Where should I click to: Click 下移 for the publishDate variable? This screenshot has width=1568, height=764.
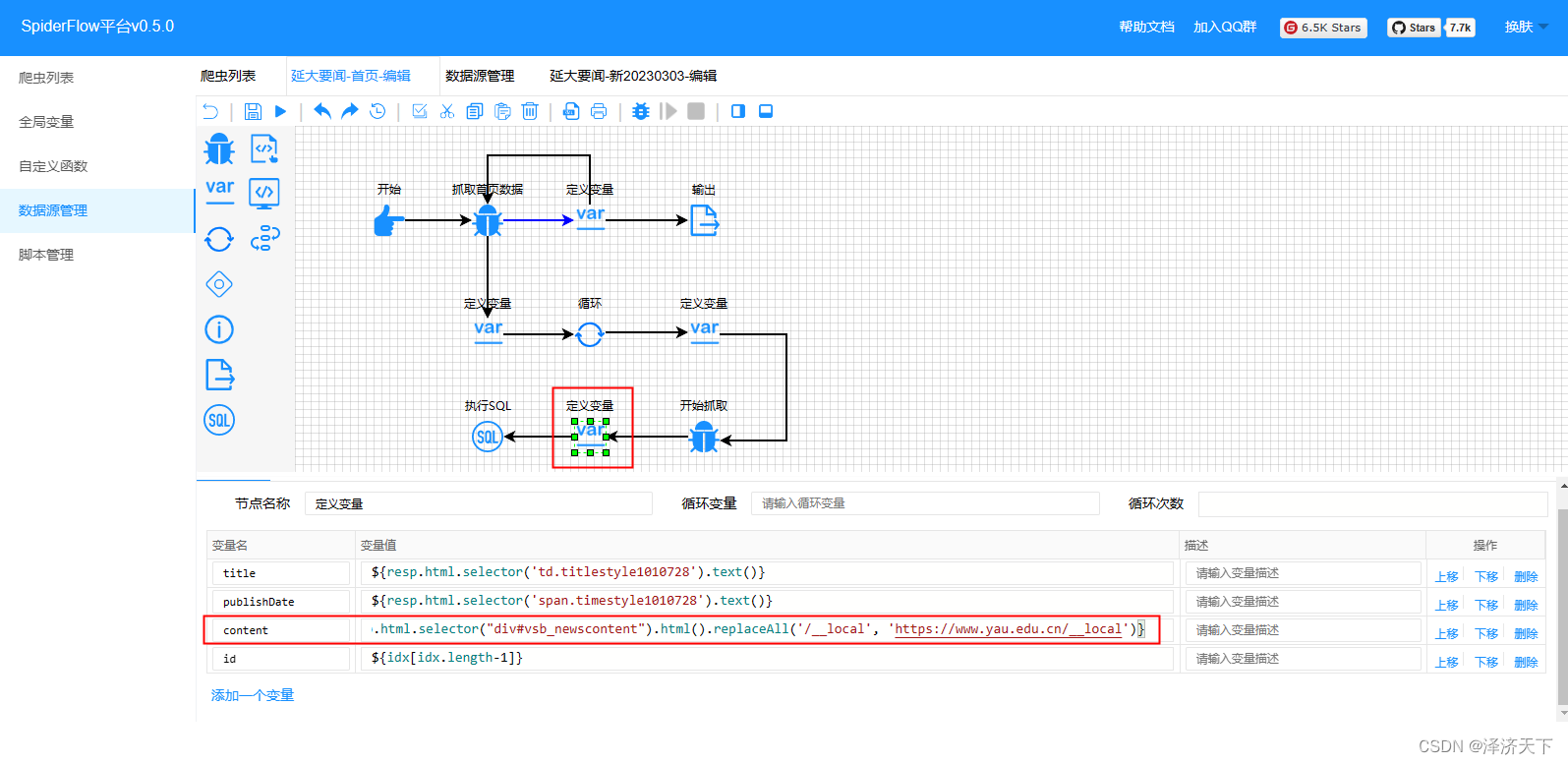[x=1486, y=605]
